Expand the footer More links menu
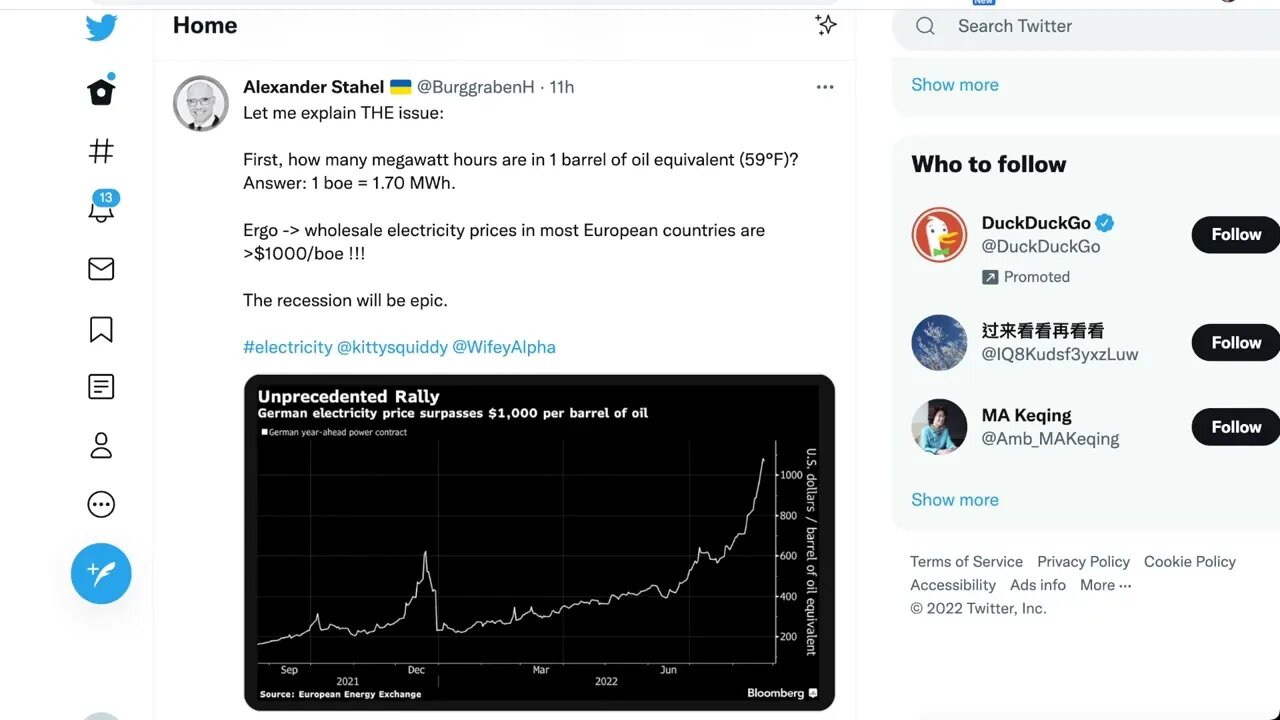This screenshot has height=720, width=1280. pos(1105,585)
